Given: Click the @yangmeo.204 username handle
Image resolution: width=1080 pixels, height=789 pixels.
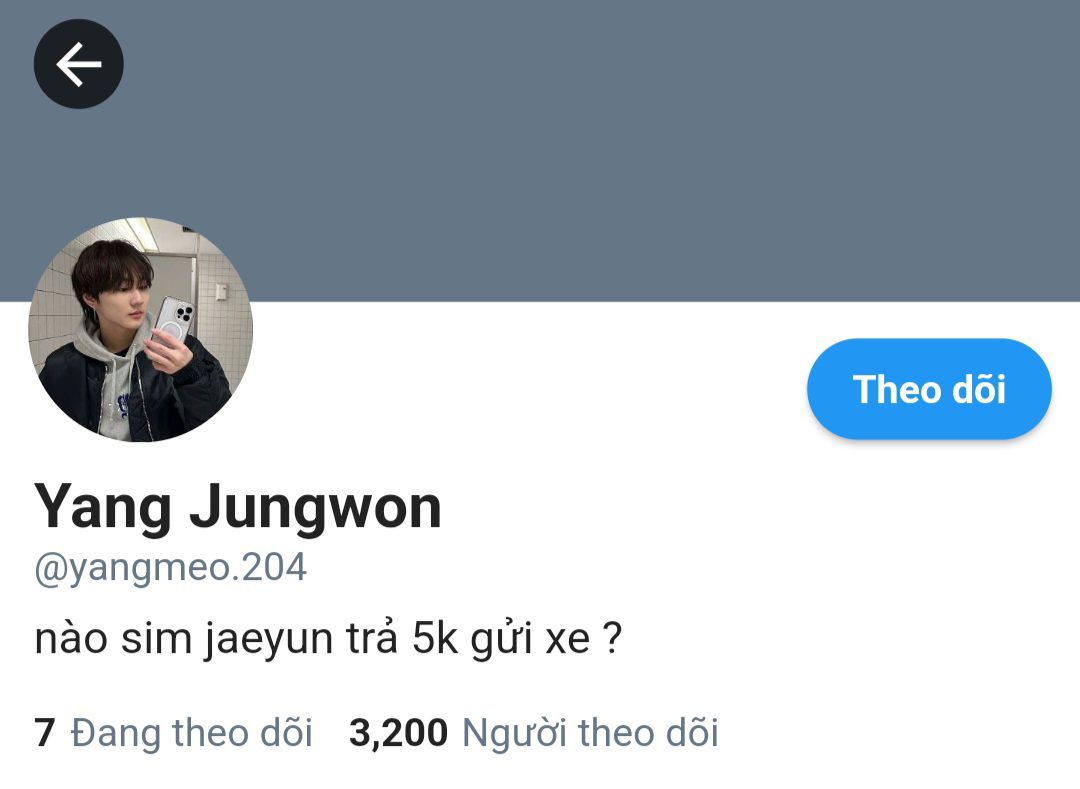Looking at the screenshot, I should click(170, 568).
